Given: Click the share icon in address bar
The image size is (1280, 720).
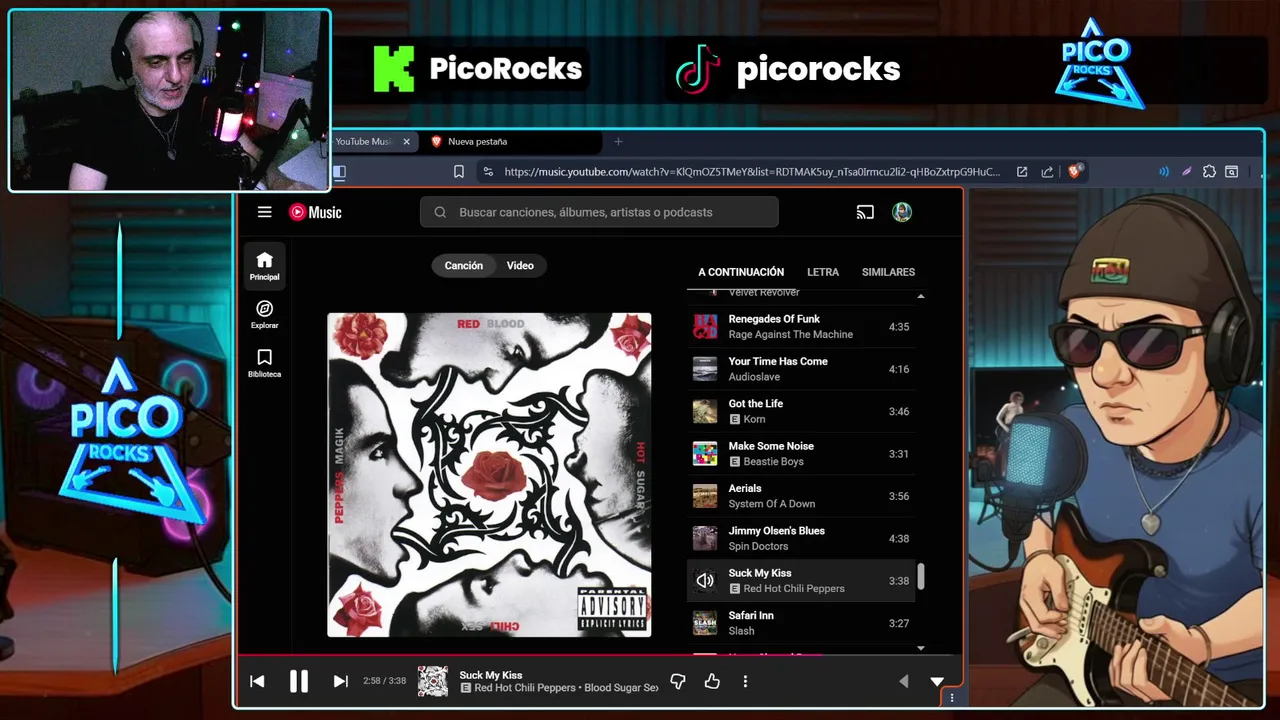Looking at the screenshot, I should 1047,172.
